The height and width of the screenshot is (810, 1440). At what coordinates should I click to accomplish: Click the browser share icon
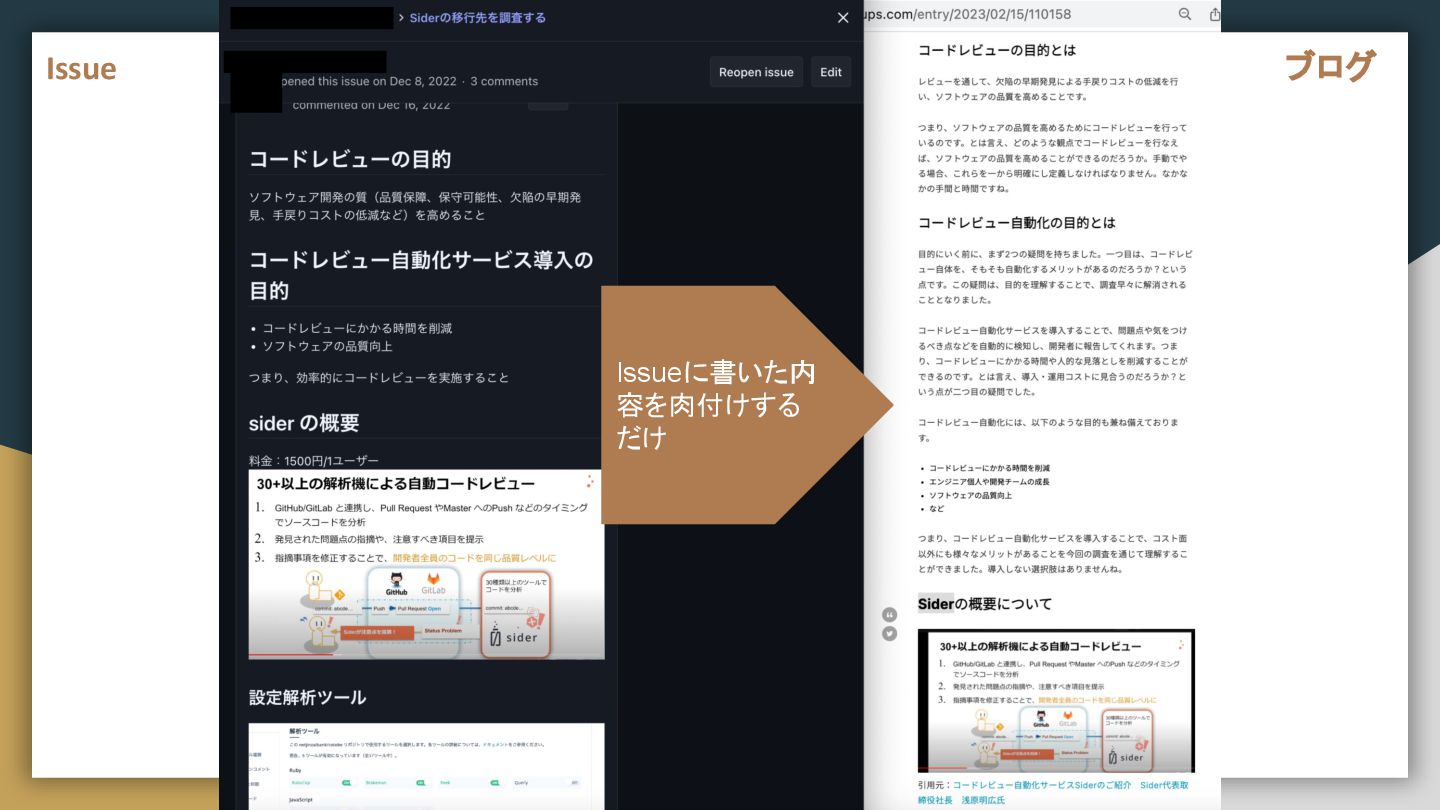(x=1214, y=14)
